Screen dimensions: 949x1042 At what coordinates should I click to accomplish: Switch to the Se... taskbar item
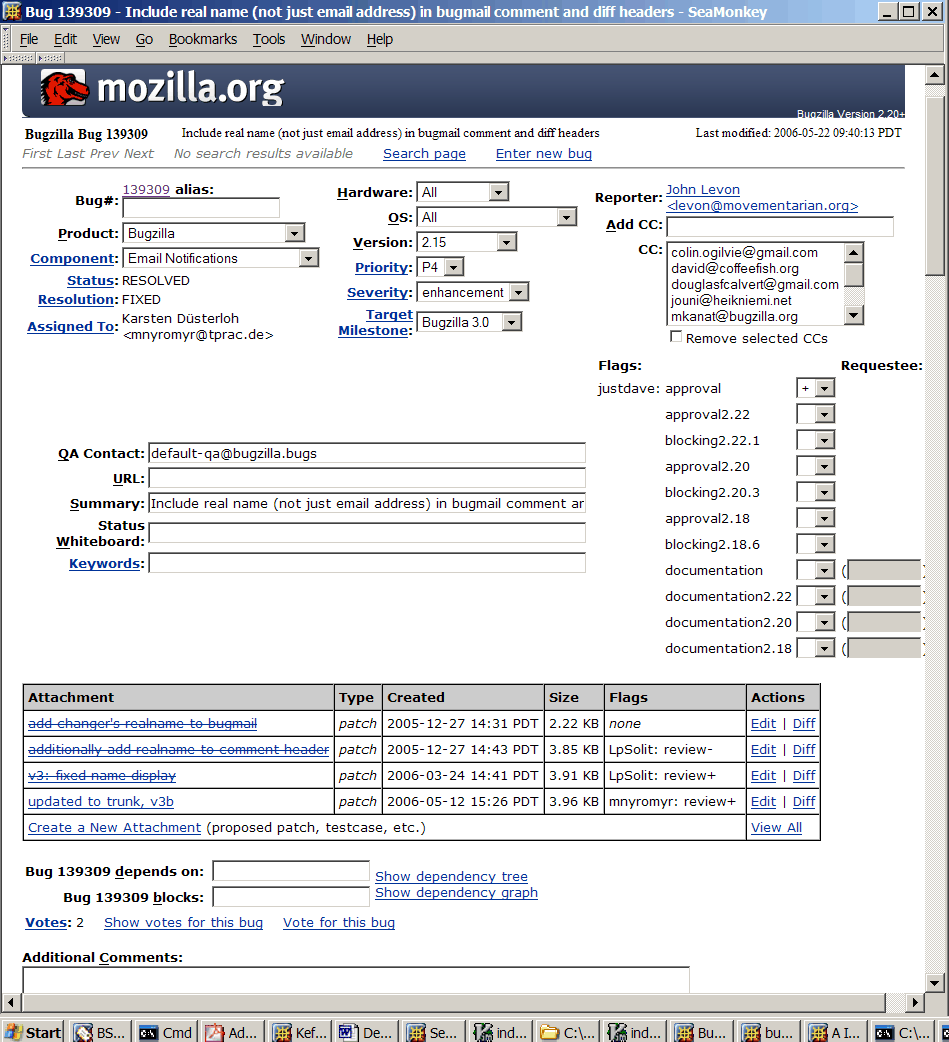434,1032
